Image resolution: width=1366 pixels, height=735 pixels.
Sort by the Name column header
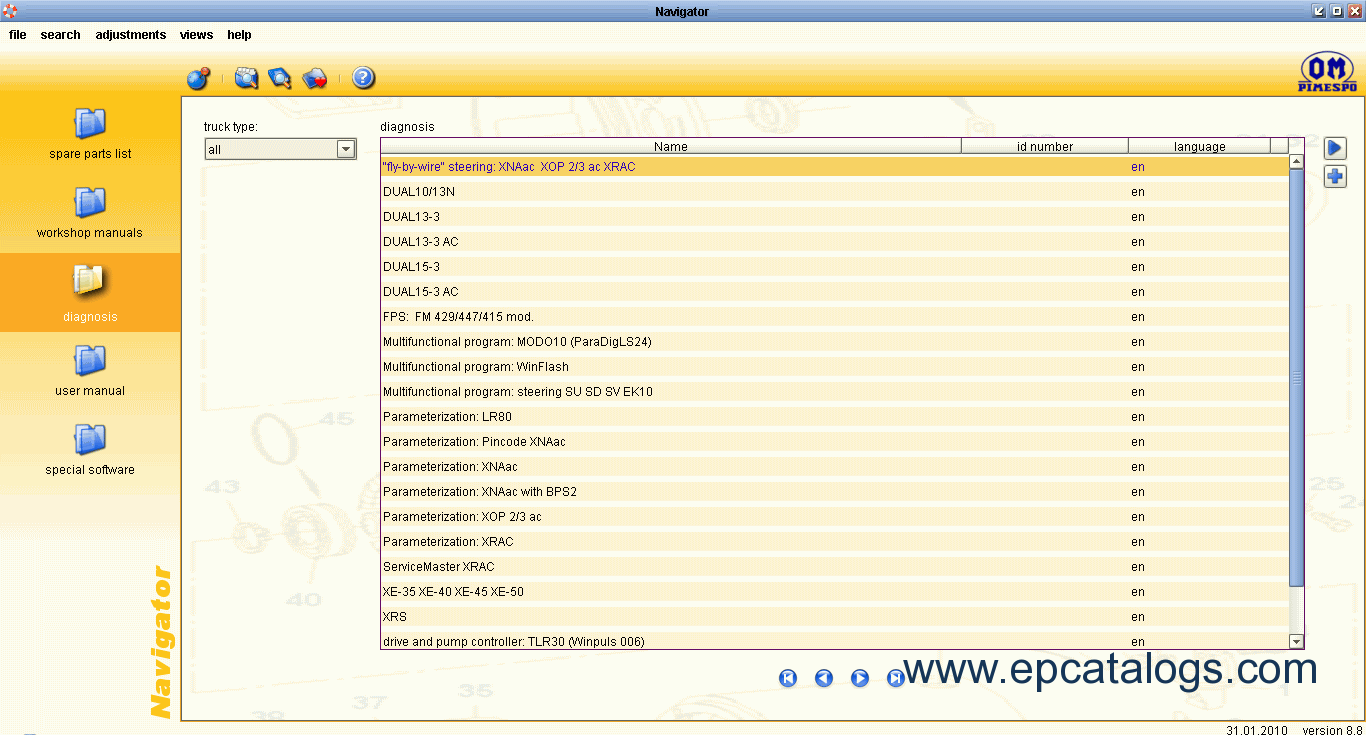pos(671,146)
